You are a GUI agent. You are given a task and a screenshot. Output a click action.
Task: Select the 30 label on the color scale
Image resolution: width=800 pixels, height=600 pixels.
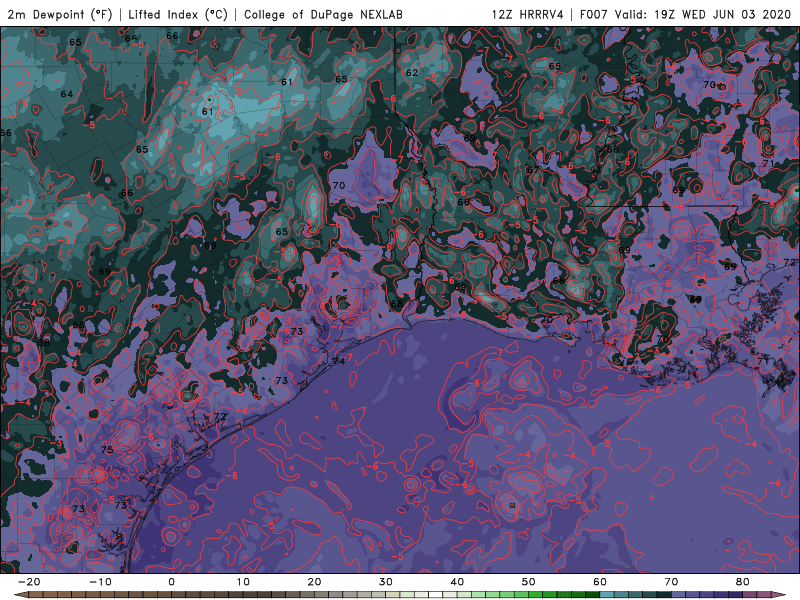(386, 582)
